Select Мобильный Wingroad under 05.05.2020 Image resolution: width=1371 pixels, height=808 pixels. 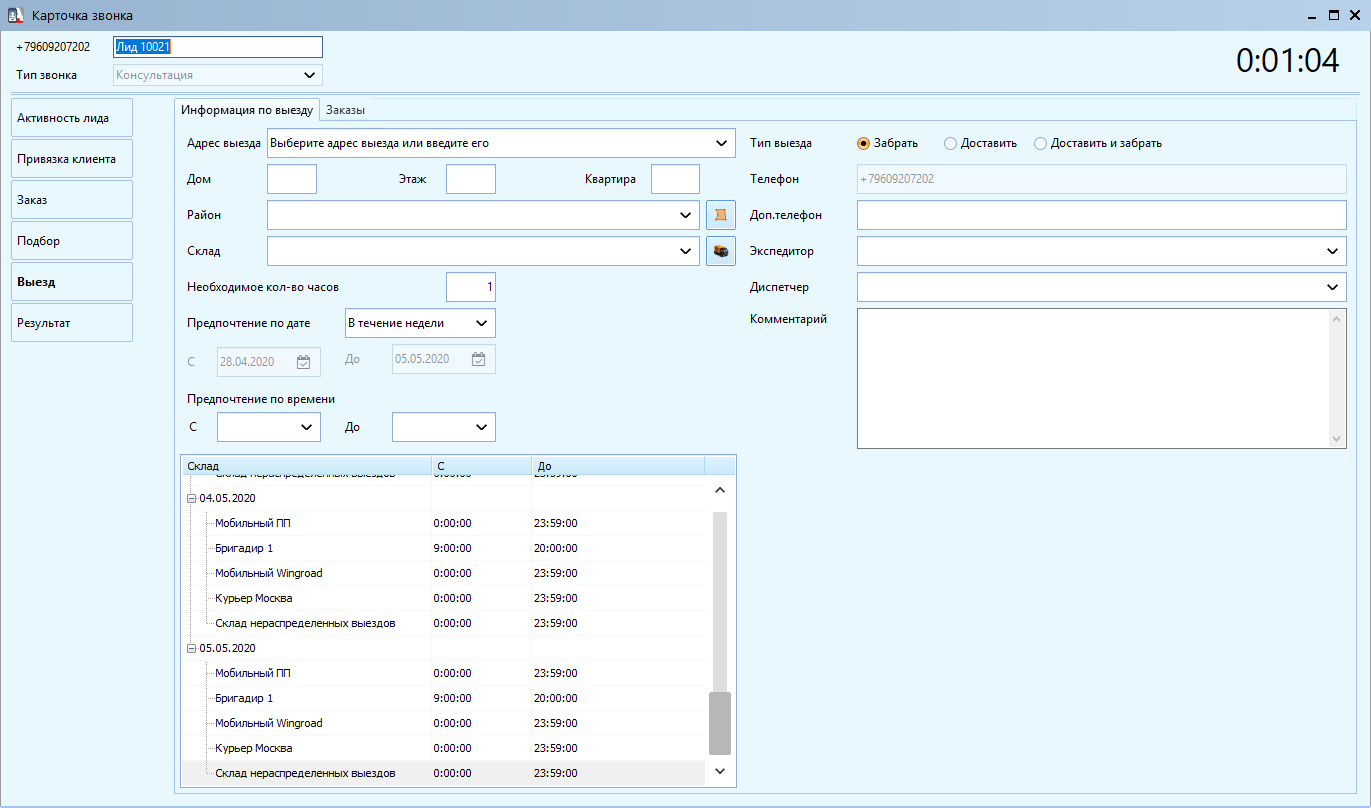tap(269, 723)
